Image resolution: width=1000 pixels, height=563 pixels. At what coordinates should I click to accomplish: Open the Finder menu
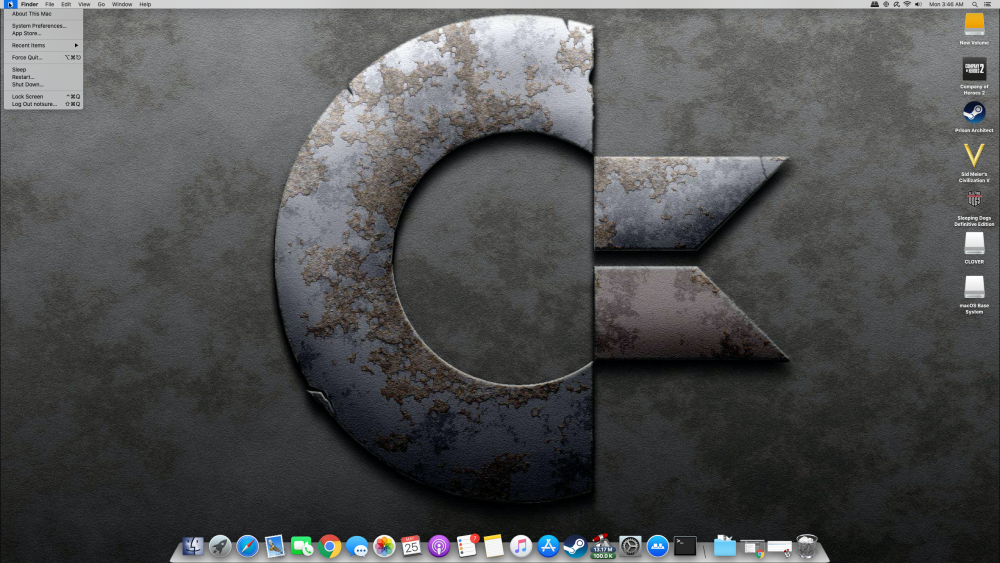click(x=29, y=4)
